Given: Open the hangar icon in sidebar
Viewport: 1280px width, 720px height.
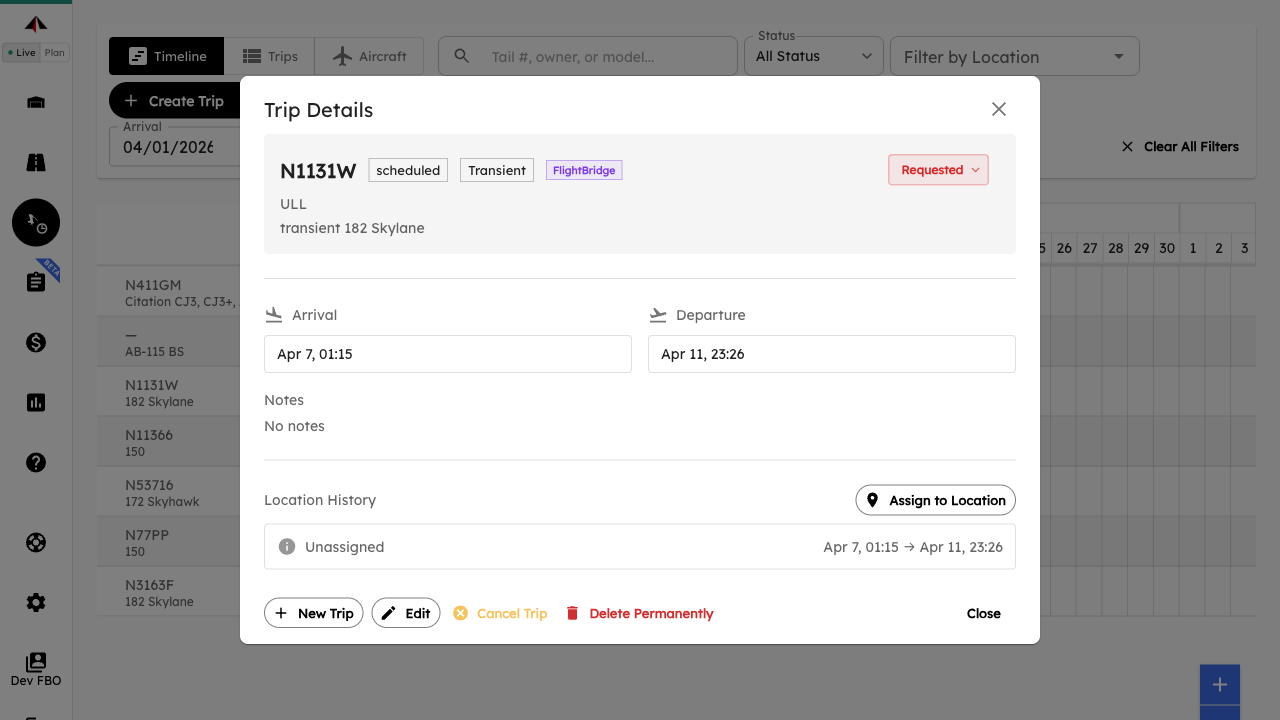Looking at the screenshot, I should [x=36, y=103].
